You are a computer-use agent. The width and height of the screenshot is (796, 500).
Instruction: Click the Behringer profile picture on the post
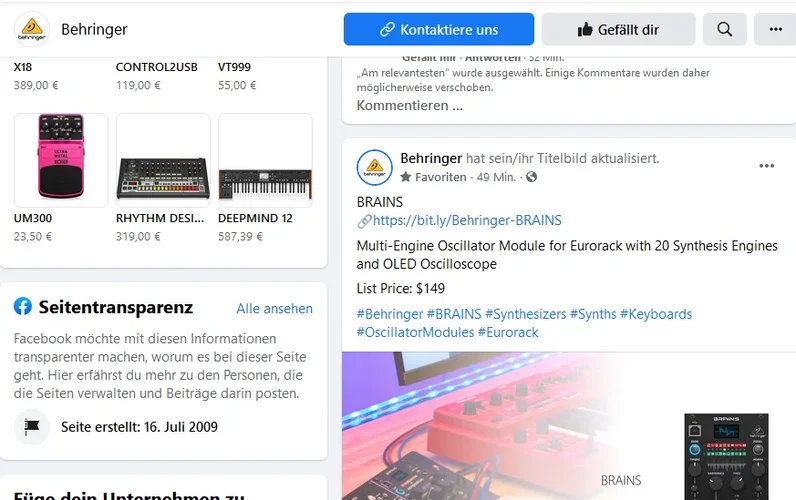pos(375,167)
